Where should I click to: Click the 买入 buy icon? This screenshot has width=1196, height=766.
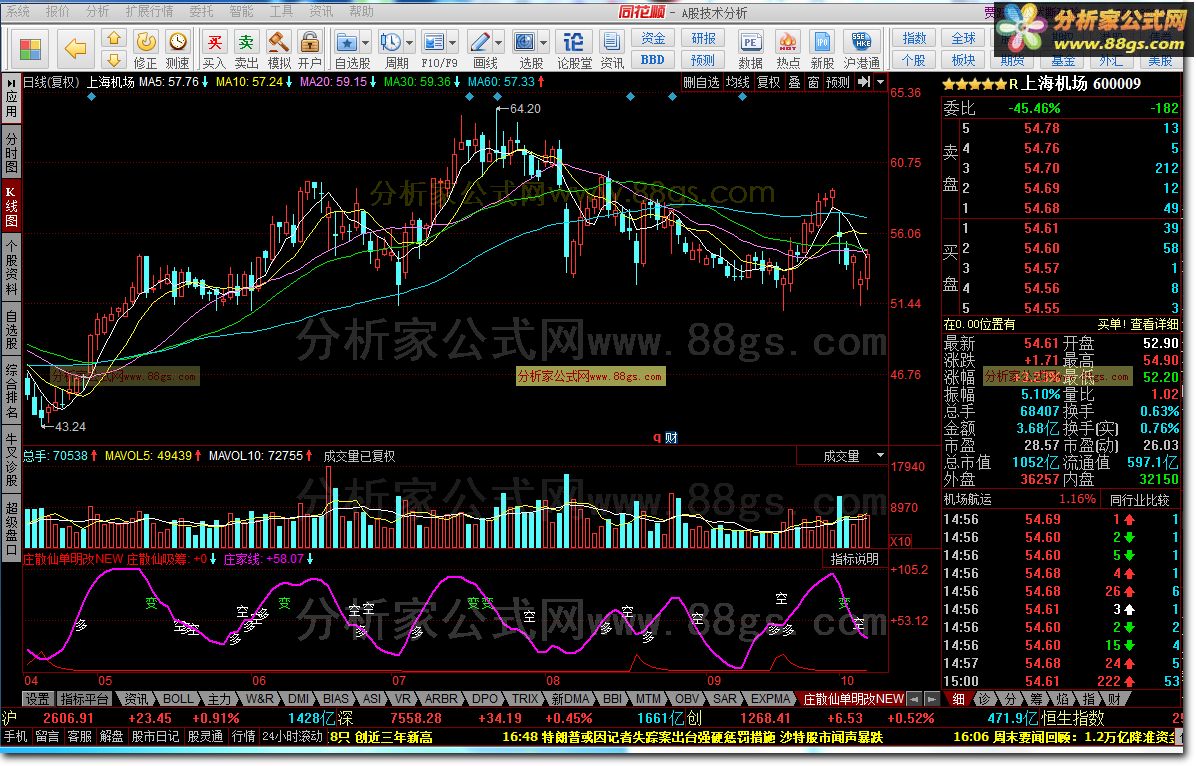pyautogui.click(x=214, y=41)
